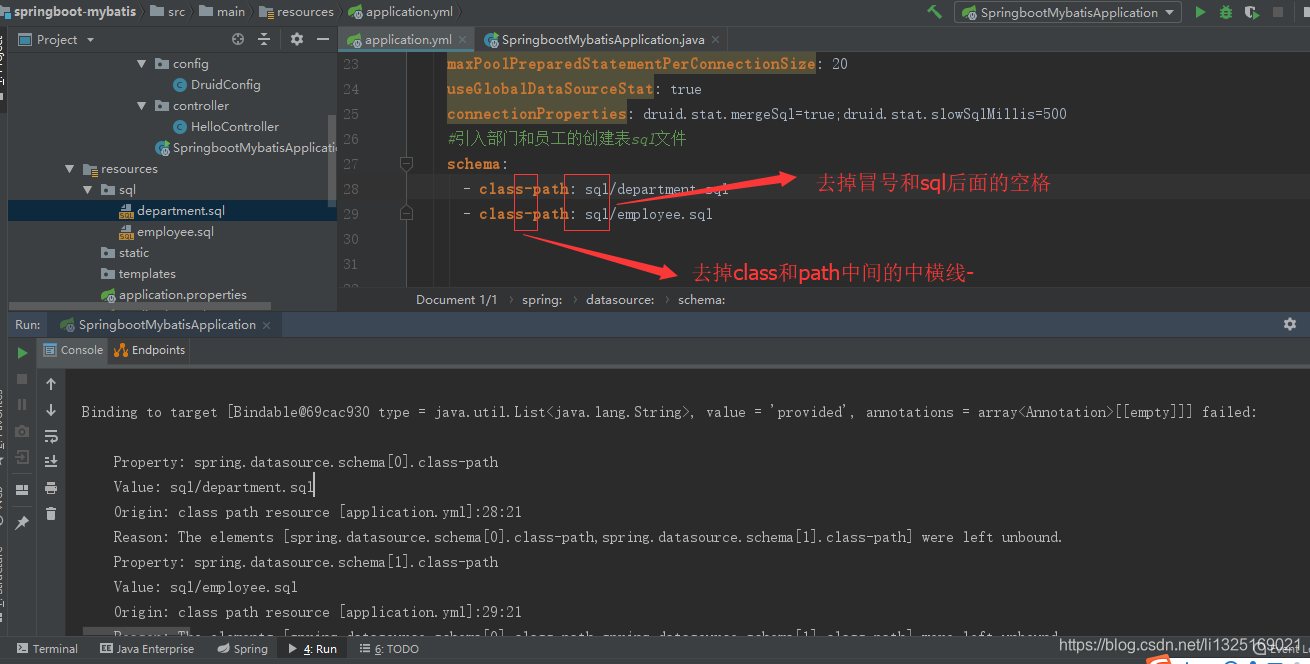
Task: Click 'schema:' in editor breadcrumb
Action: pos(702,299)
